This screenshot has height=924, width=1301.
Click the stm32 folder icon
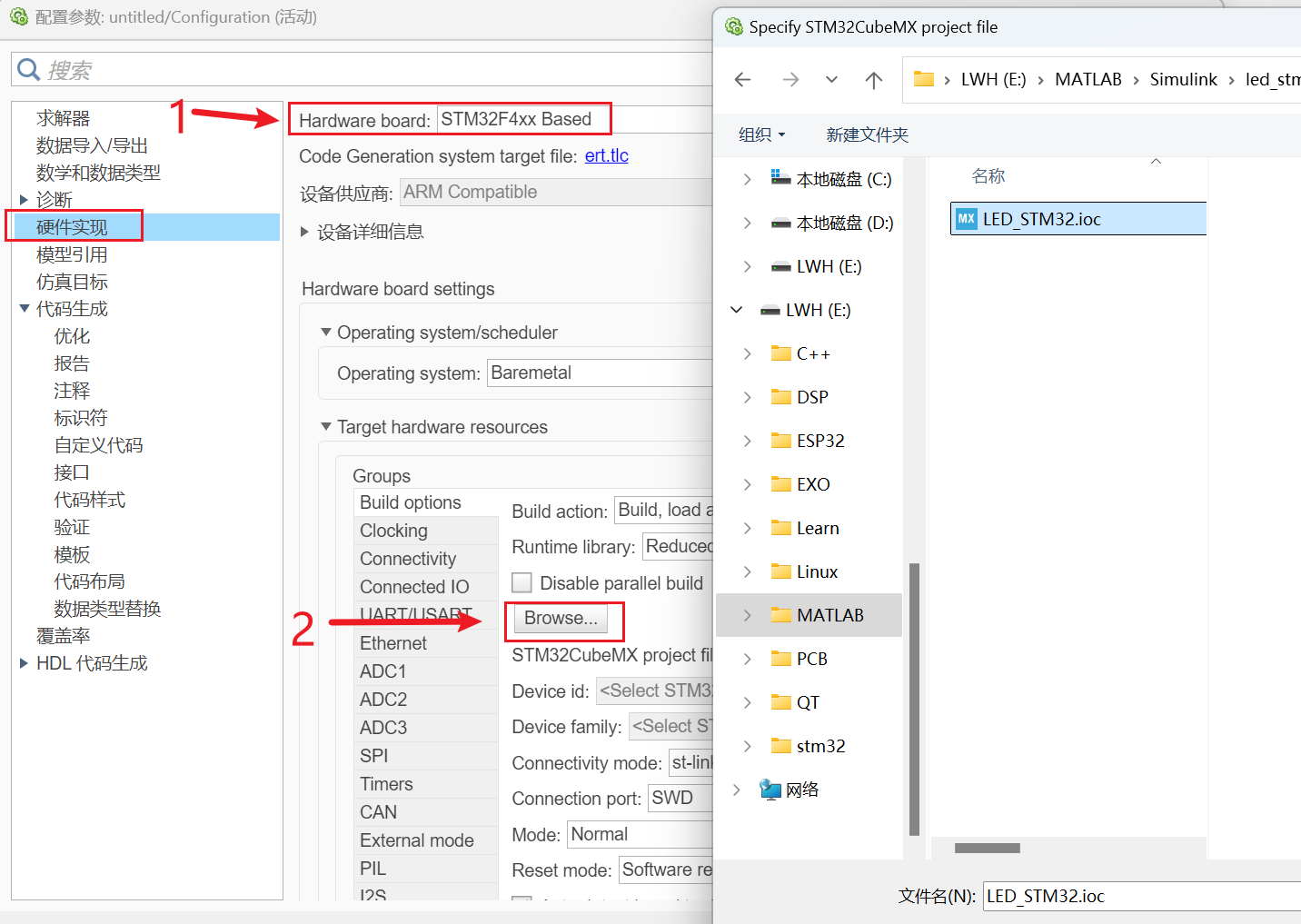click(x=780, y=746)
